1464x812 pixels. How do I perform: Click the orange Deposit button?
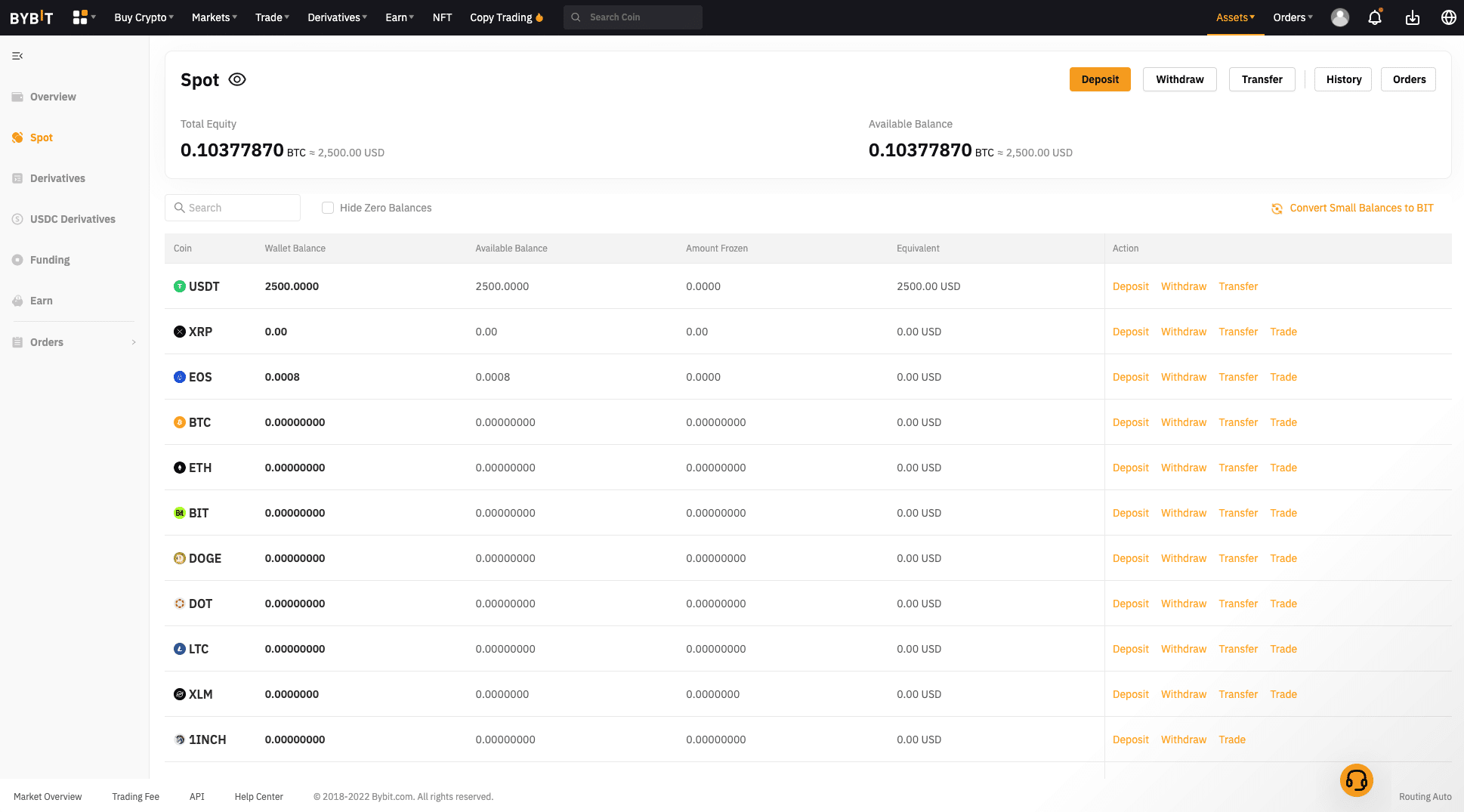pos(1100,79)
